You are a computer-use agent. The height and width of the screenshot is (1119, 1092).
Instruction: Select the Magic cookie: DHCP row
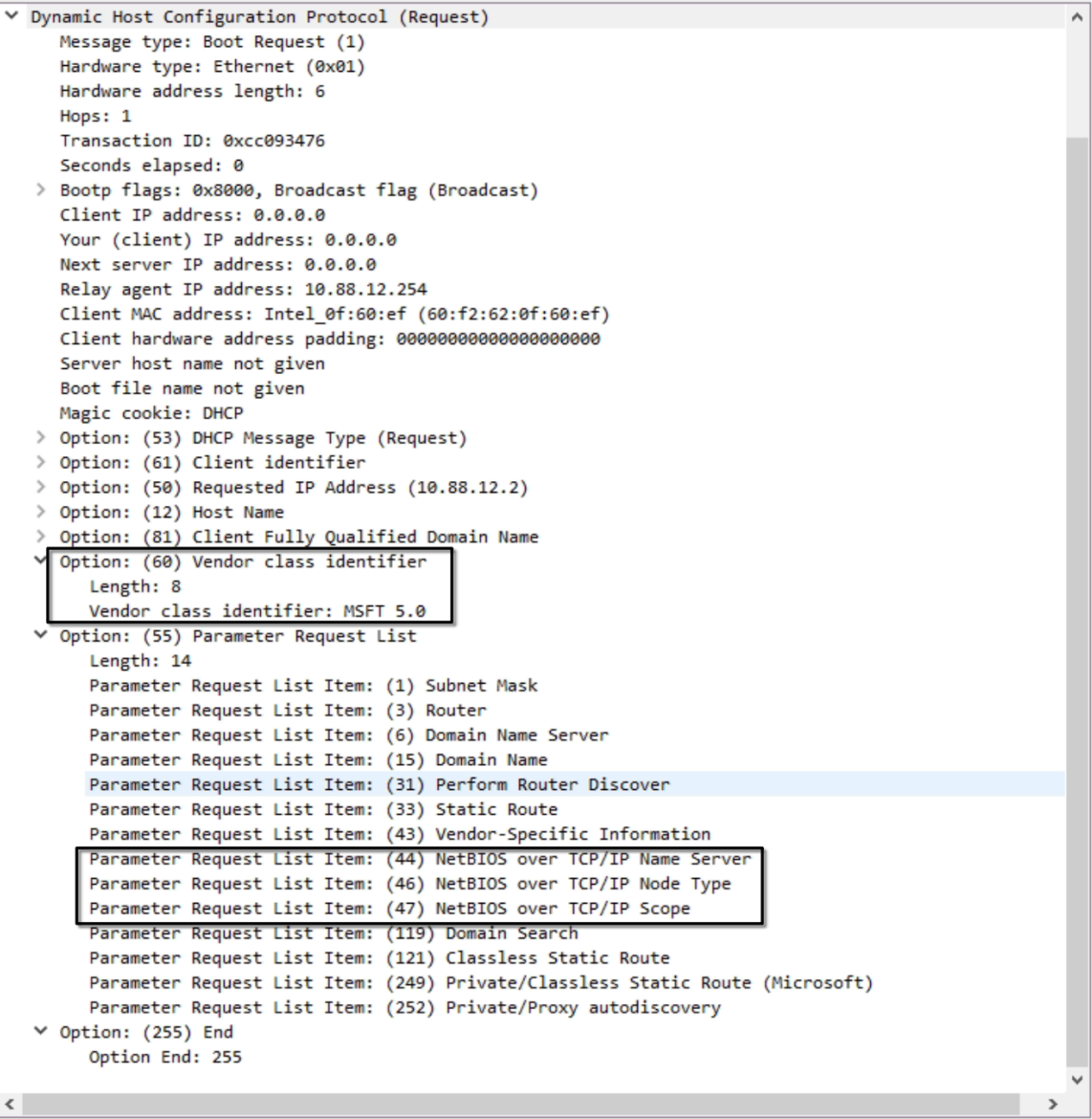152,413
